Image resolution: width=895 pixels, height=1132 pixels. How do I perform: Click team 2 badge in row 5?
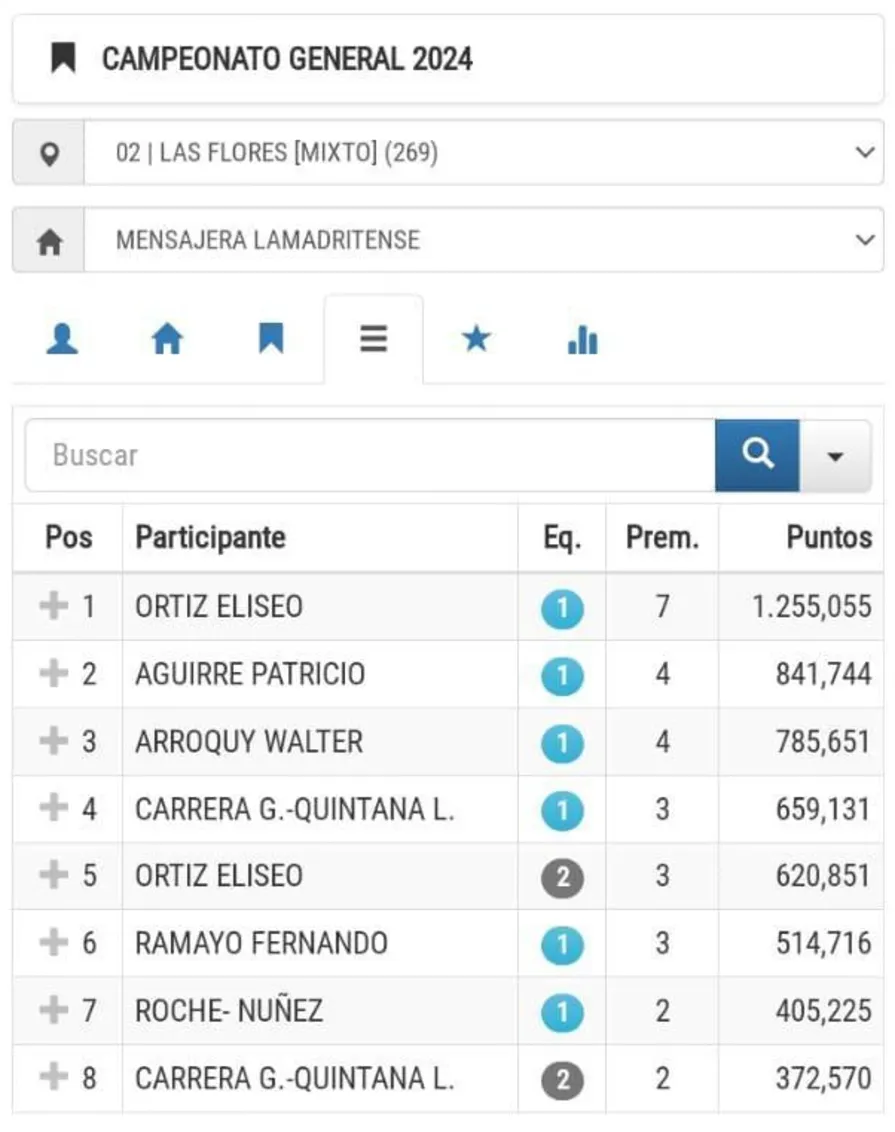(562, 877)
